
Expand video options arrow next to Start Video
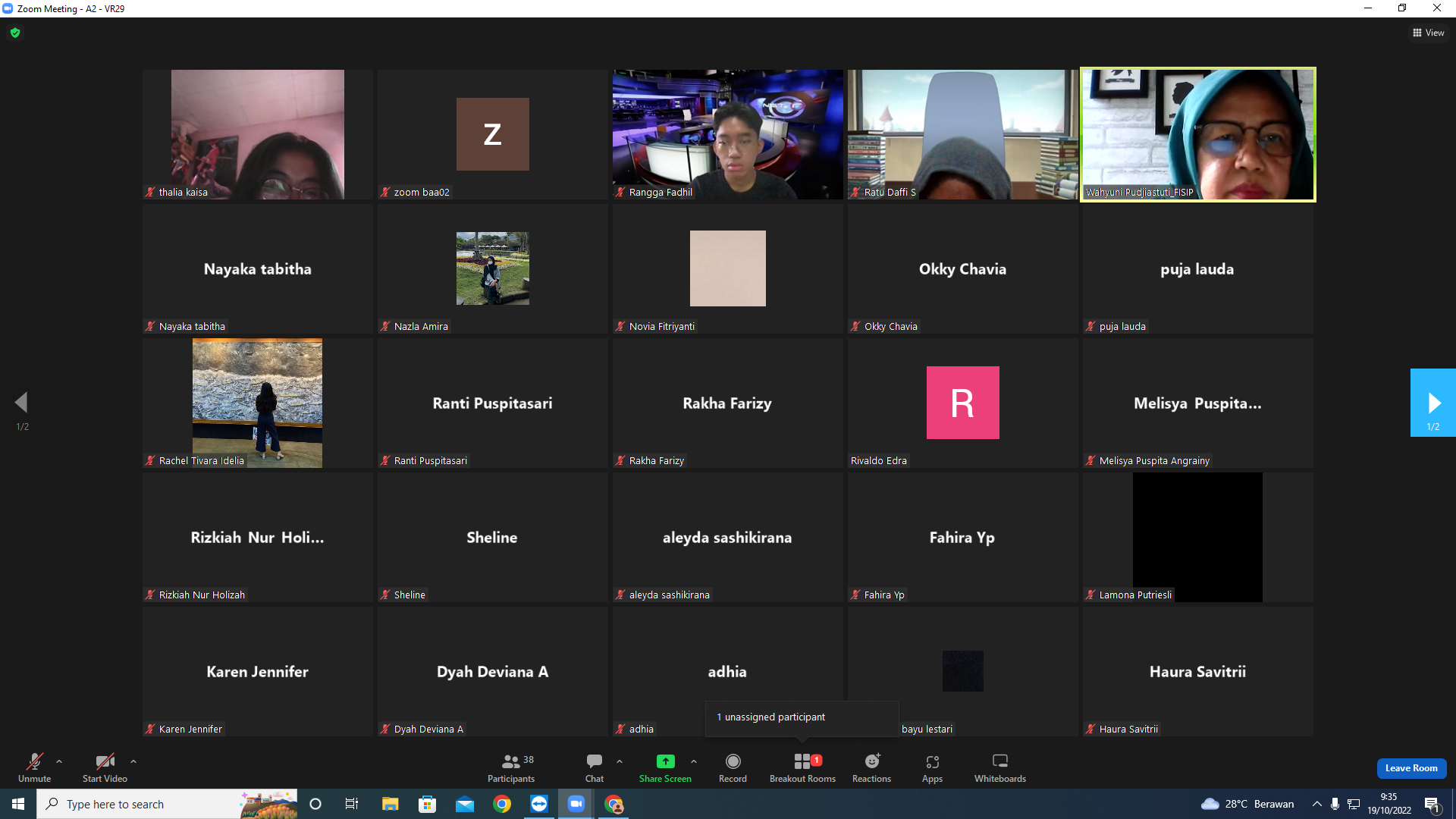coord(133,761)
